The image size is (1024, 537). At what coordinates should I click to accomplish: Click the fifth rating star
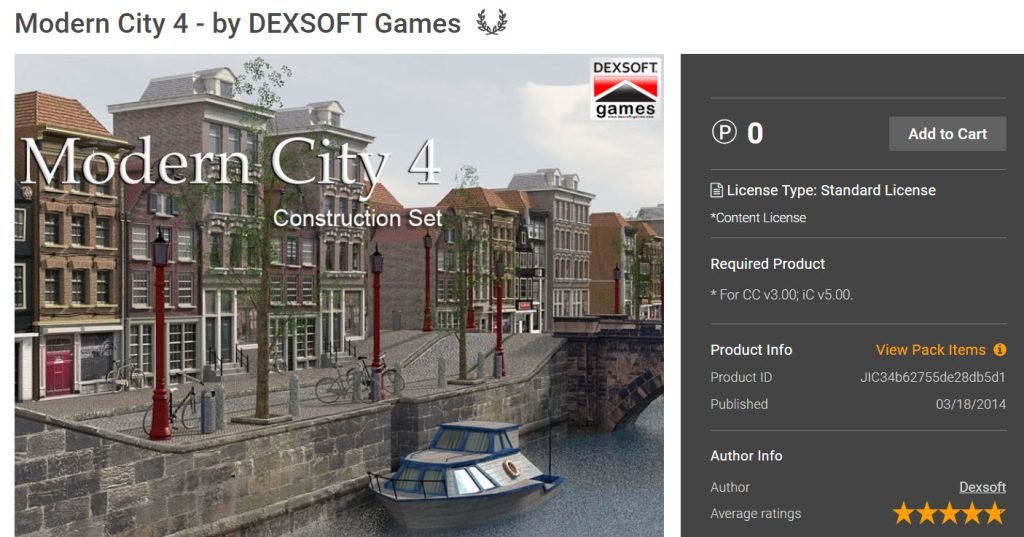[995, 513]
